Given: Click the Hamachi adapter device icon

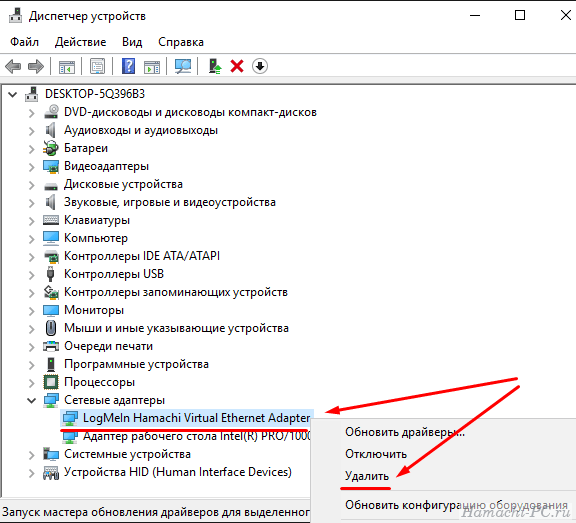Looking at the screenshot, I should (70, 418).
